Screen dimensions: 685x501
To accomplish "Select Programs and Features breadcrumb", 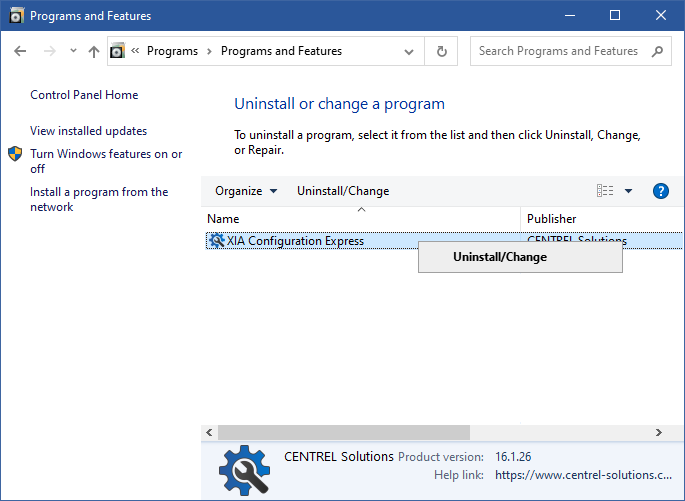I will point(281,51).
